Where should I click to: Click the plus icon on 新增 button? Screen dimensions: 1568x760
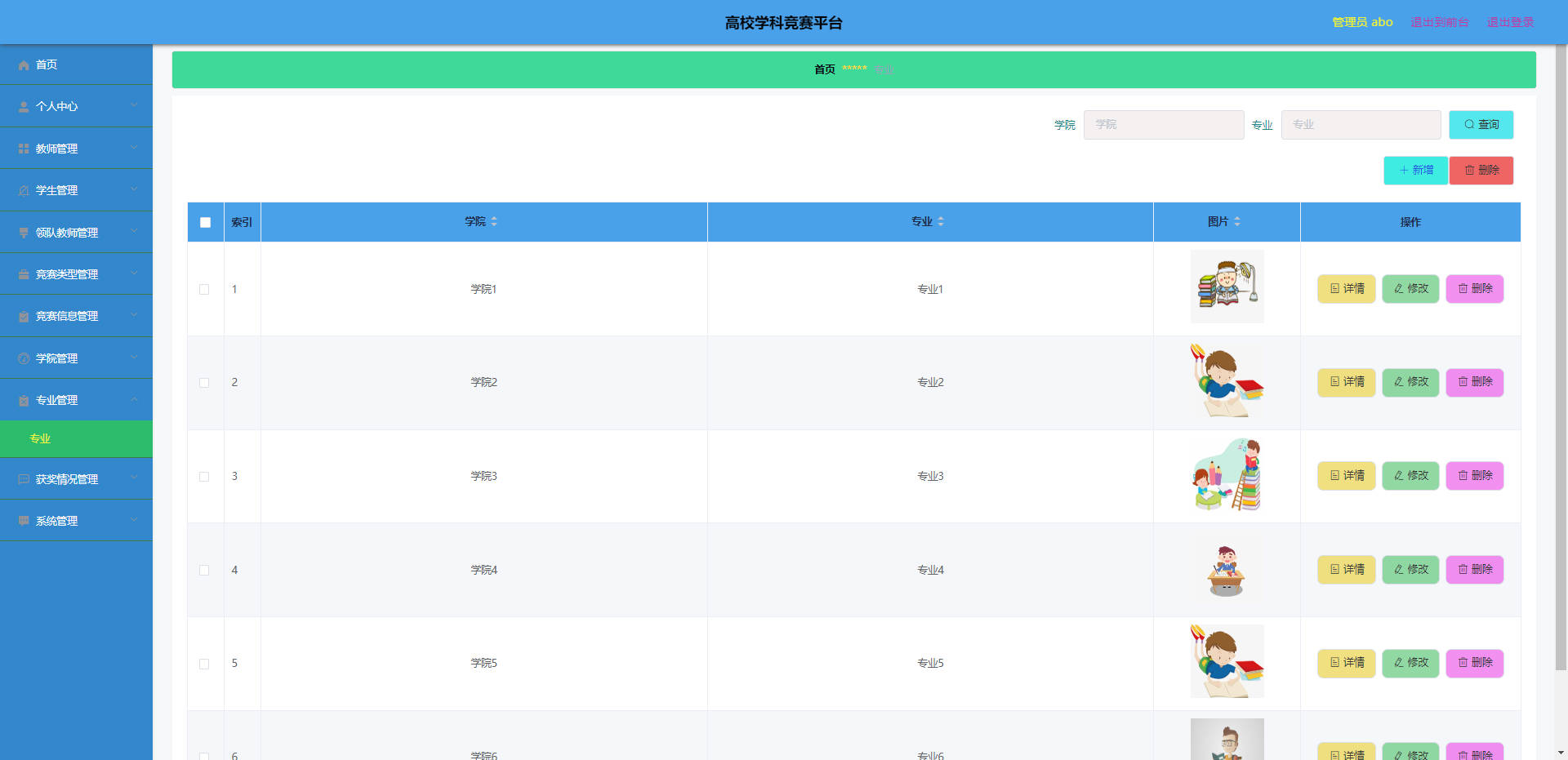click(x=1404, y=171)
